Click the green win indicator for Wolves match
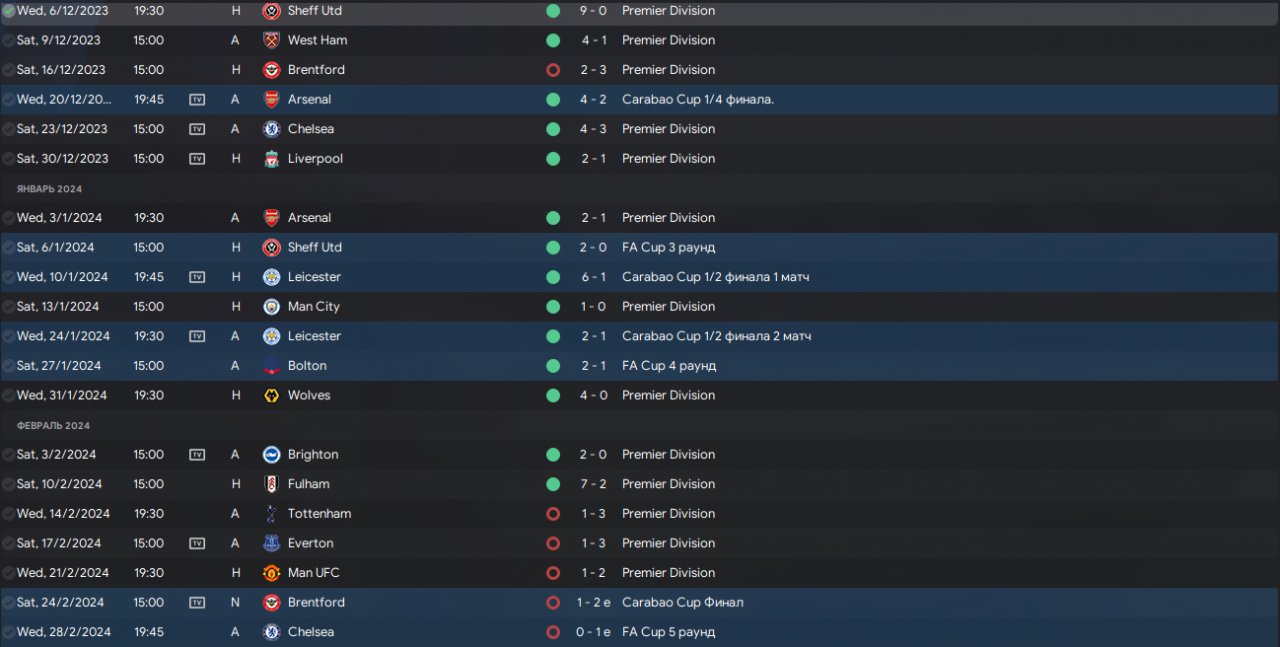Image resolution: width=1280 pixels, height=647 pixels. (x=553, y=395)
